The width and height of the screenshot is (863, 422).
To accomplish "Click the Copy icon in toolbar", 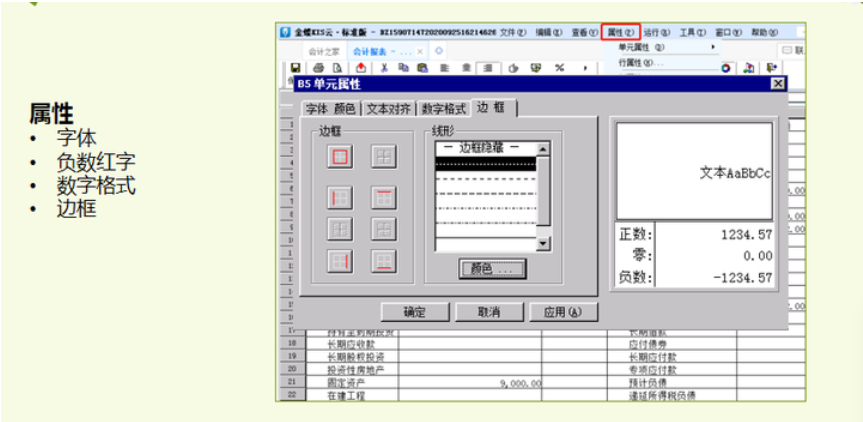I will click(x=403, y=68).
